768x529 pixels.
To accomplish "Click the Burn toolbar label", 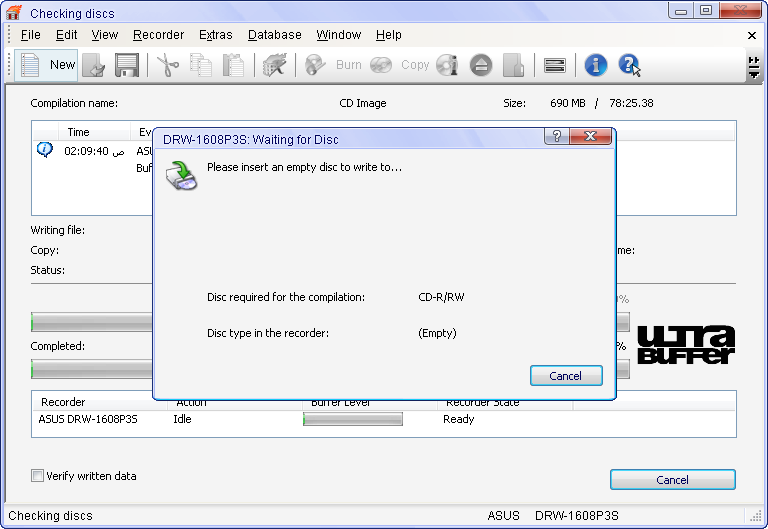I will tap(349, 65).
